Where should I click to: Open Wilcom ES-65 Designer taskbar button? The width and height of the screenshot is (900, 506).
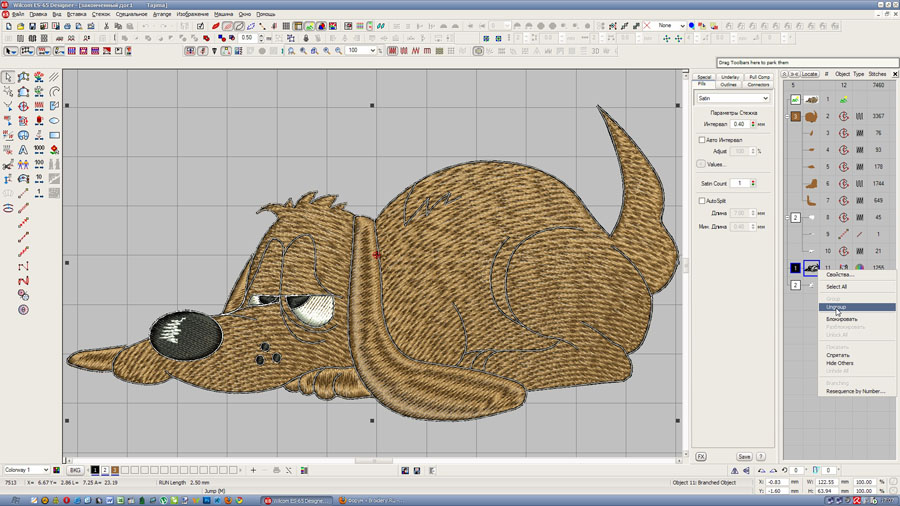pyautogui.click(x=297, y=501)
